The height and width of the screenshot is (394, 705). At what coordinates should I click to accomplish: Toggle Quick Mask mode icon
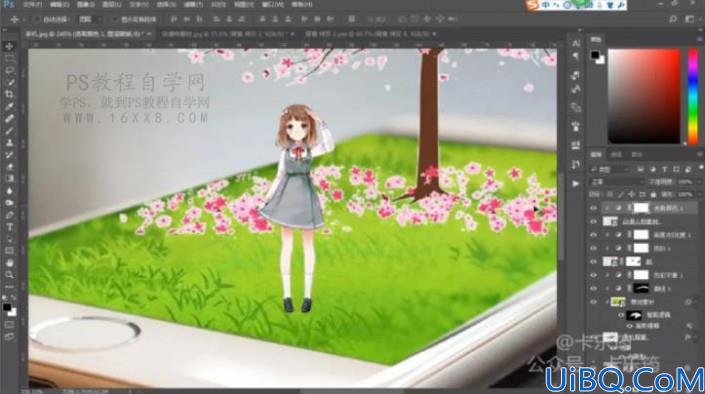(x=9, y=325)
